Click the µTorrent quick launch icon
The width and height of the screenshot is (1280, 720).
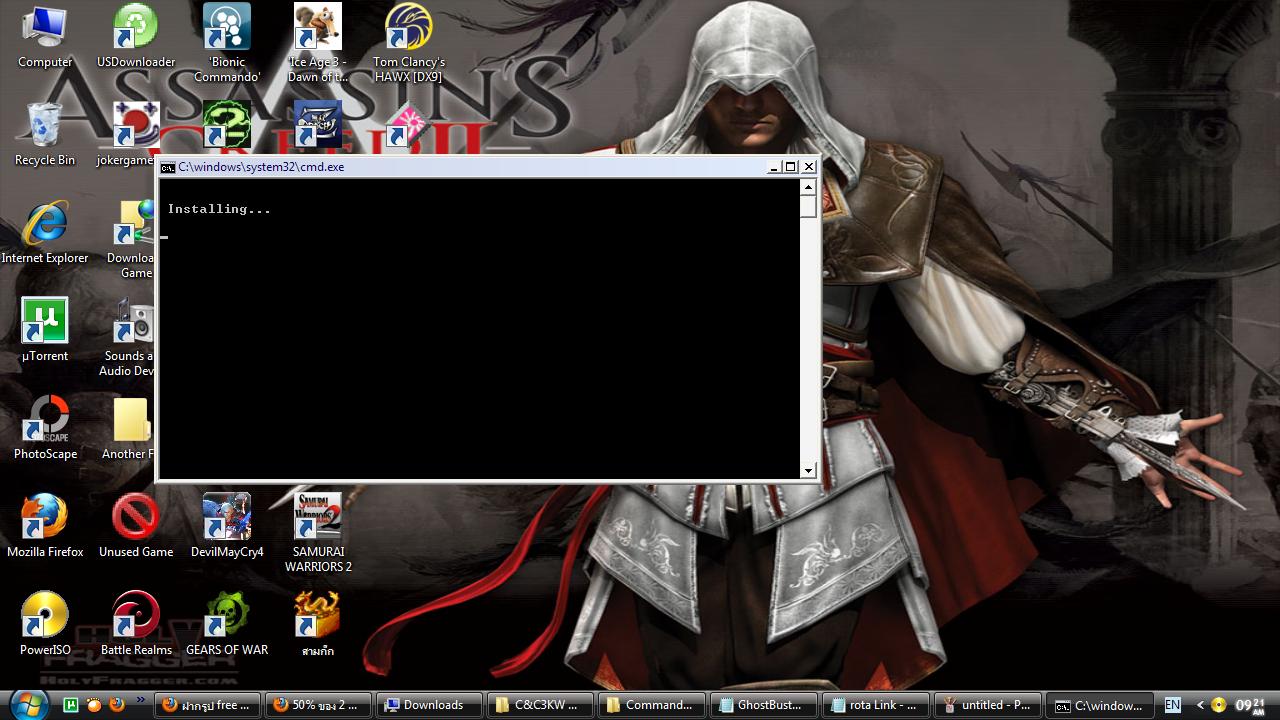pyautogui.click(x=71, y=705)
